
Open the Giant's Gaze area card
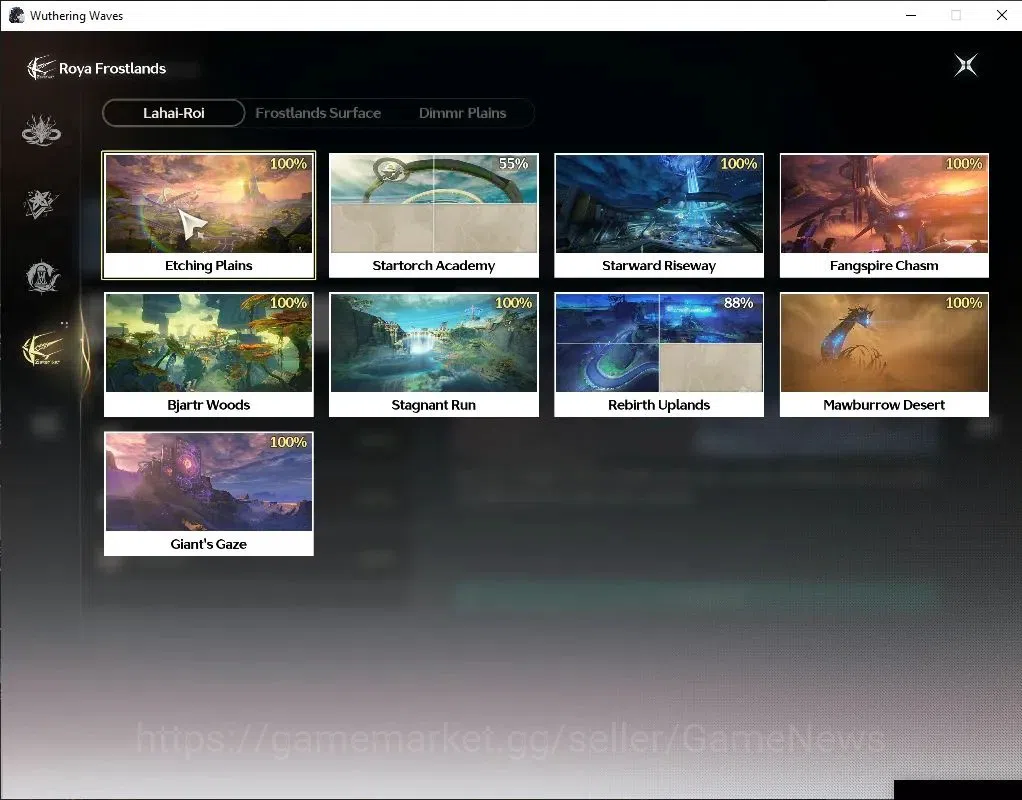tap(209, 494)
